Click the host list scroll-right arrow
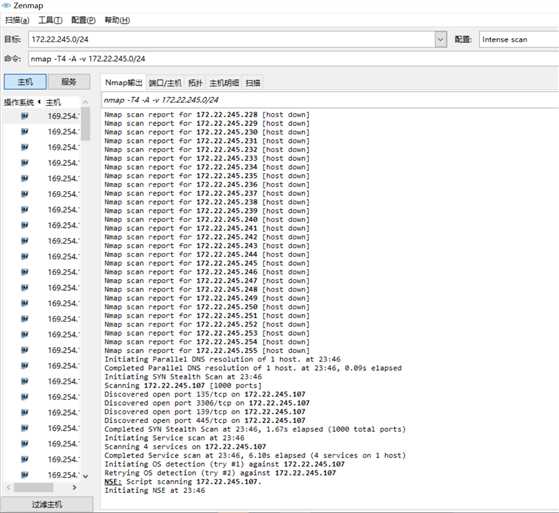This screenshot has height=513, width=559. (x=75, y=487)
